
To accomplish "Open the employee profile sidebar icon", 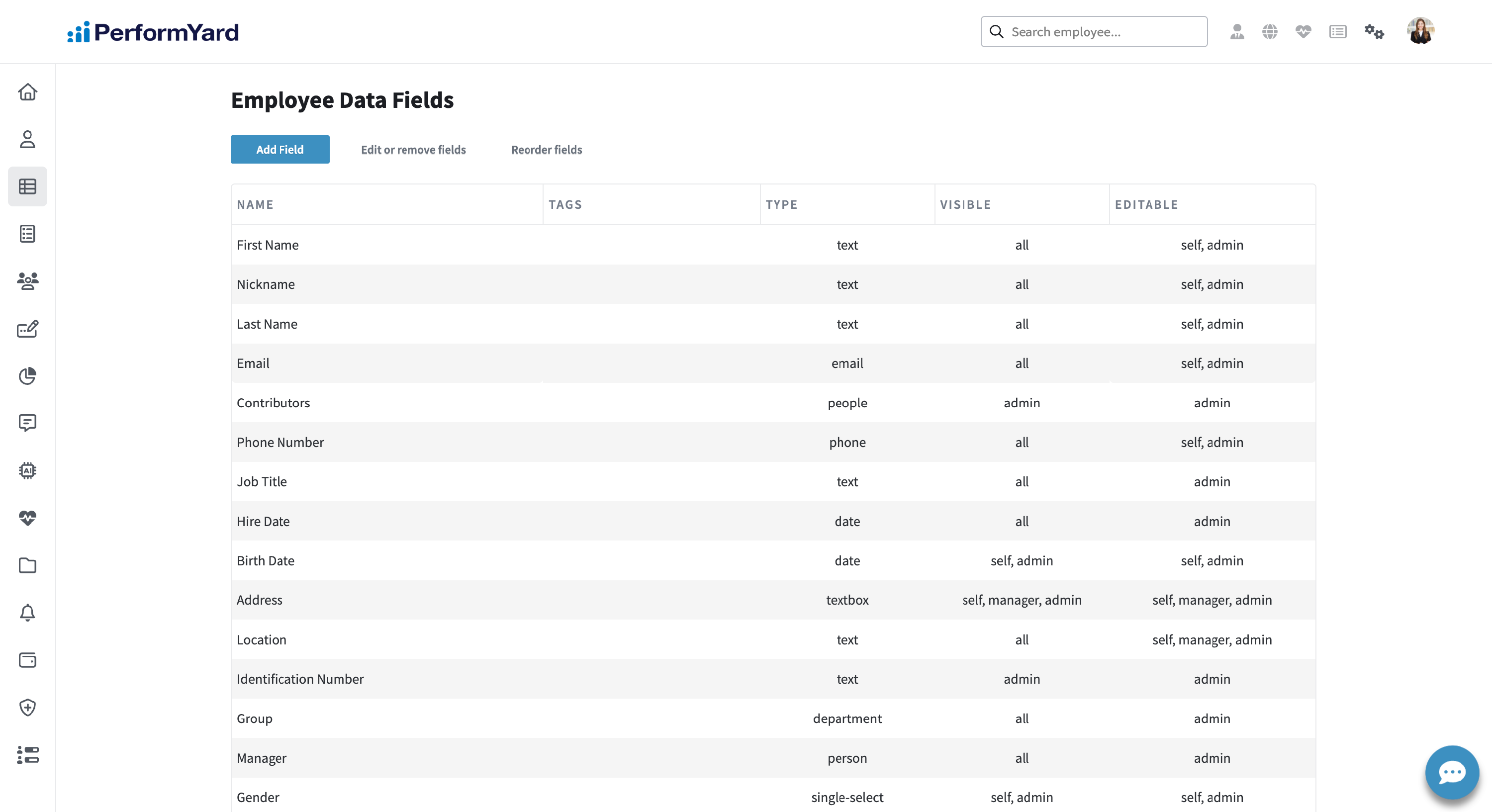I will click(27, 139).
